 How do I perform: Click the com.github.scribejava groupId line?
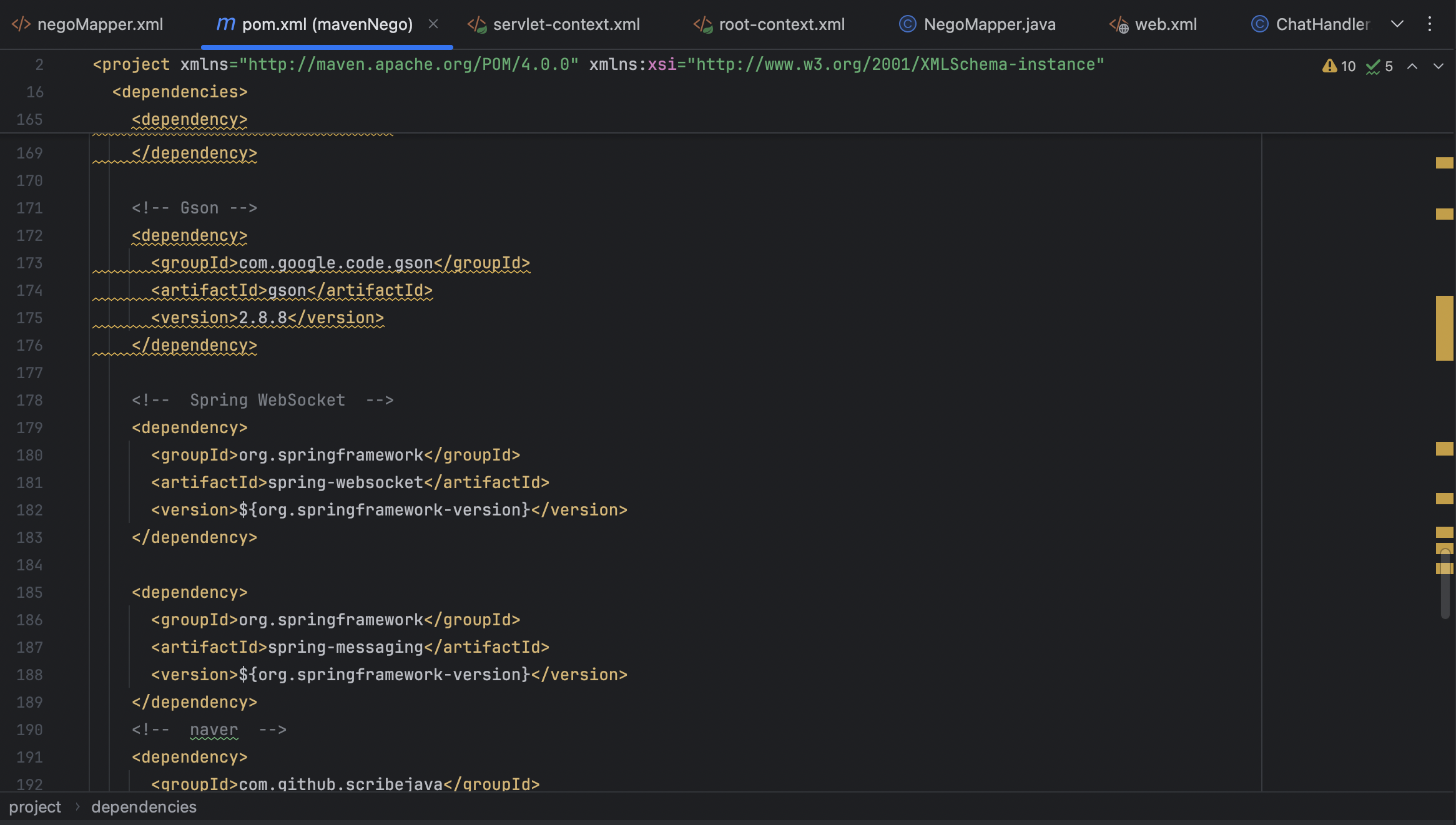(x=345, y=784)
